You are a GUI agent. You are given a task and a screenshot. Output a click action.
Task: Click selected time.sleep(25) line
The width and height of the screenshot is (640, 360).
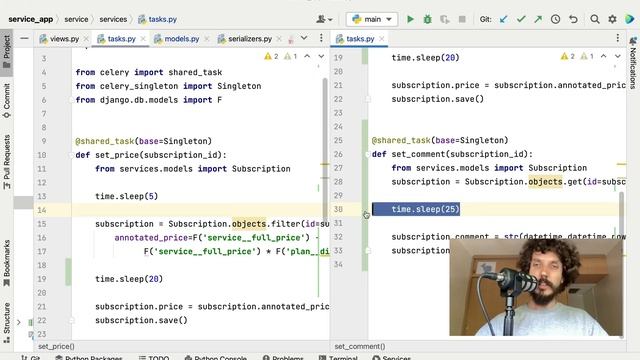click(416, 209)
